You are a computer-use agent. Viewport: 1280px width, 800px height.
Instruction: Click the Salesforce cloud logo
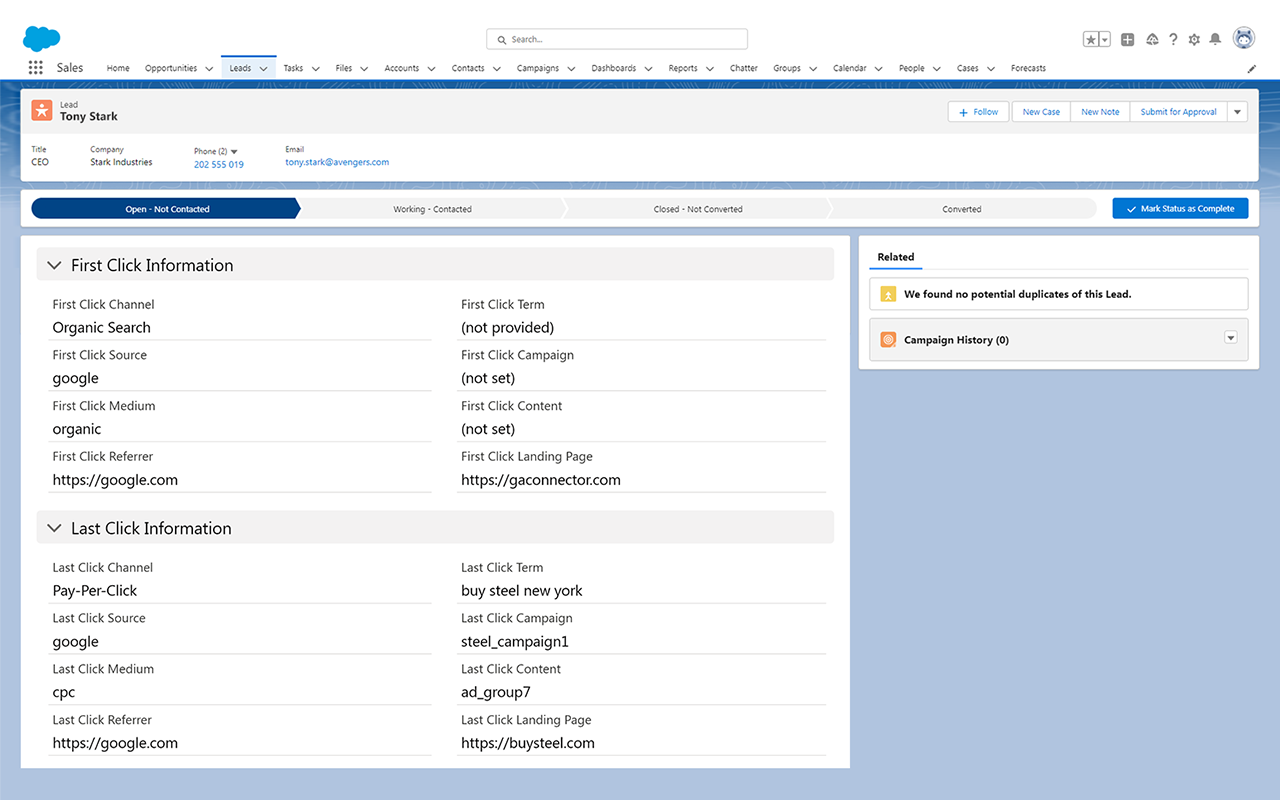(x=42, y=38)
